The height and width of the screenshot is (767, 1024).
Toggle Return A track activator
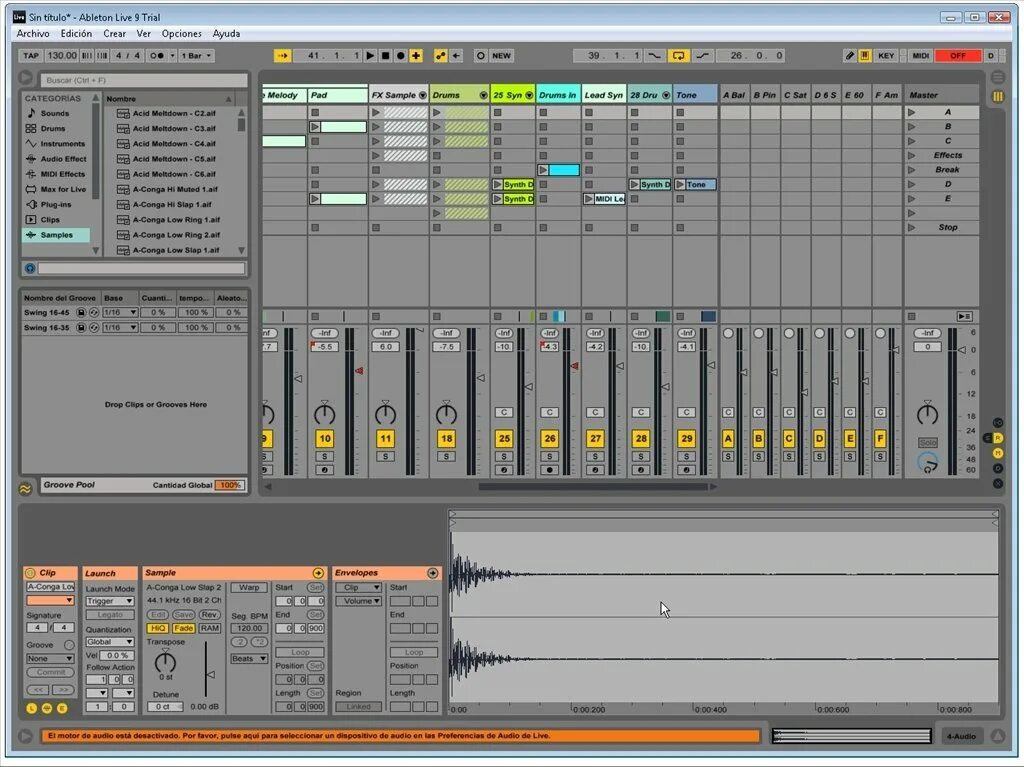728,438
